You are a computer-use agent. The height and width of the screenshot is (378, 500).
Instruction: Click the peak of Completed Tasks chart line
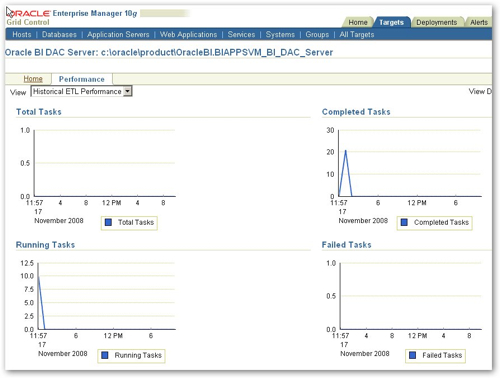345,151
